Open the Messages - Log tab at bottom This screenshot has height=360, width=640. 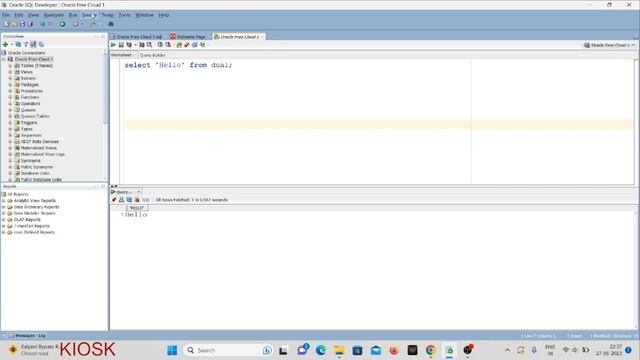pos(28,336)
